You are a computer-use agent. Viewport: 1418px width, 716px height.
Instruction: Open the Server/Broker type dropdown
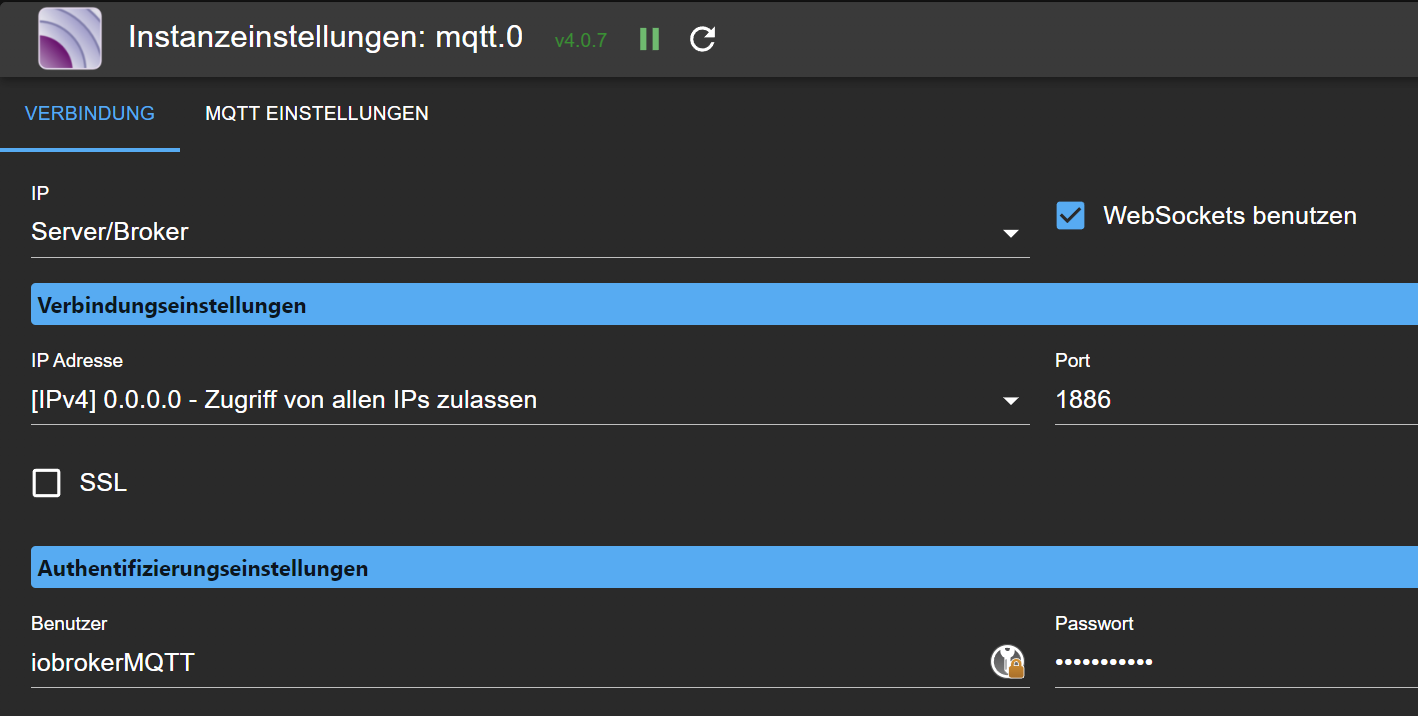530,232
